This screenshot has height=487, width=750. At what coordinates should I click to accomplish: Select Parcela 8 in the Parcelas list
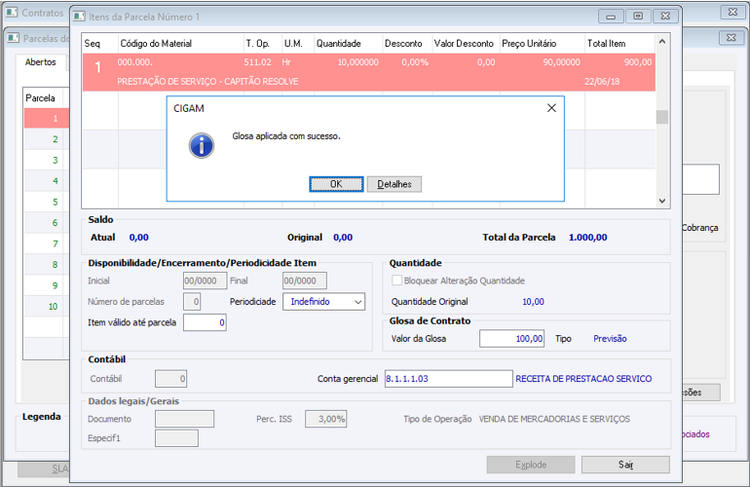(x=47, y=265)
